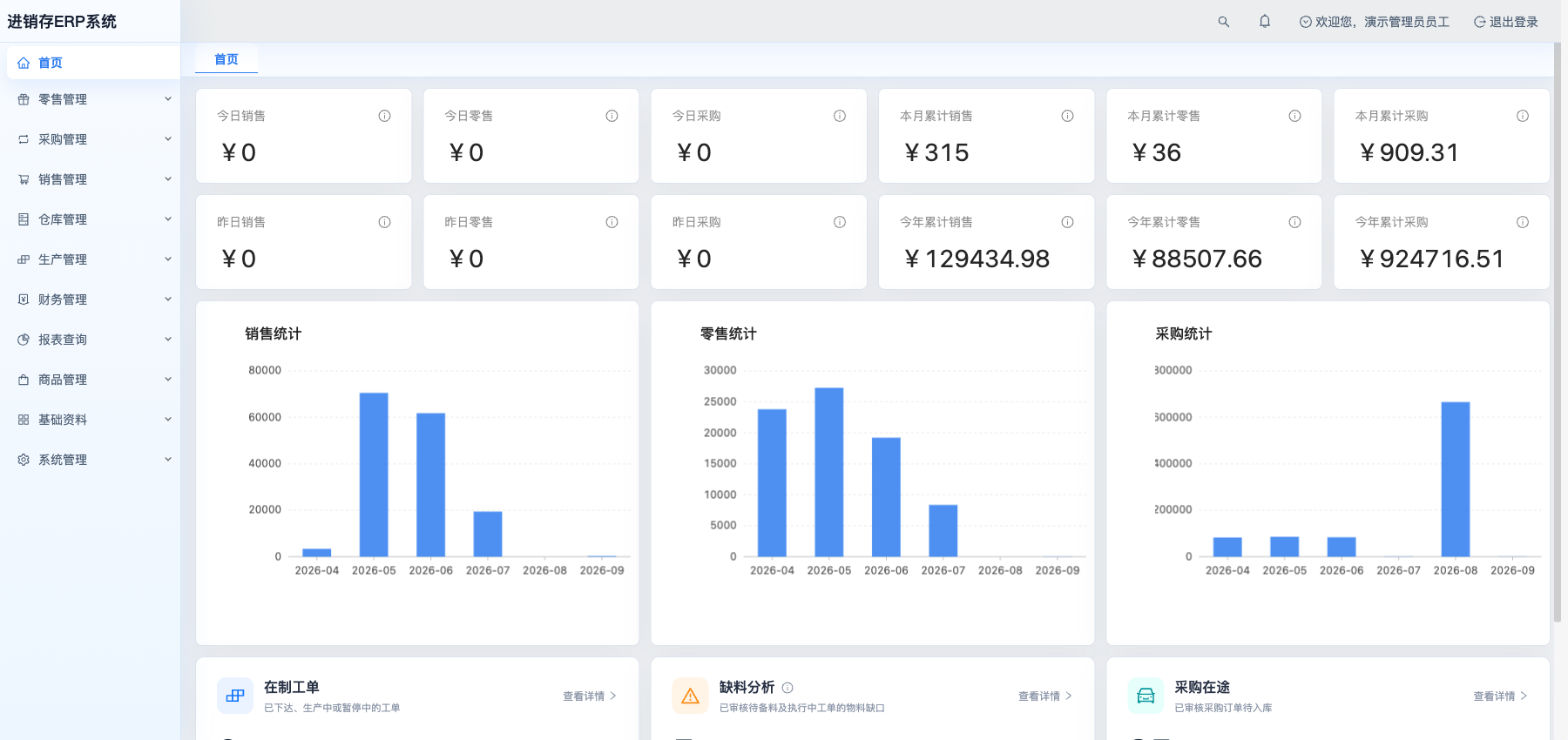
Task: Click info icon on 今日销售 card
Action: 384,116
